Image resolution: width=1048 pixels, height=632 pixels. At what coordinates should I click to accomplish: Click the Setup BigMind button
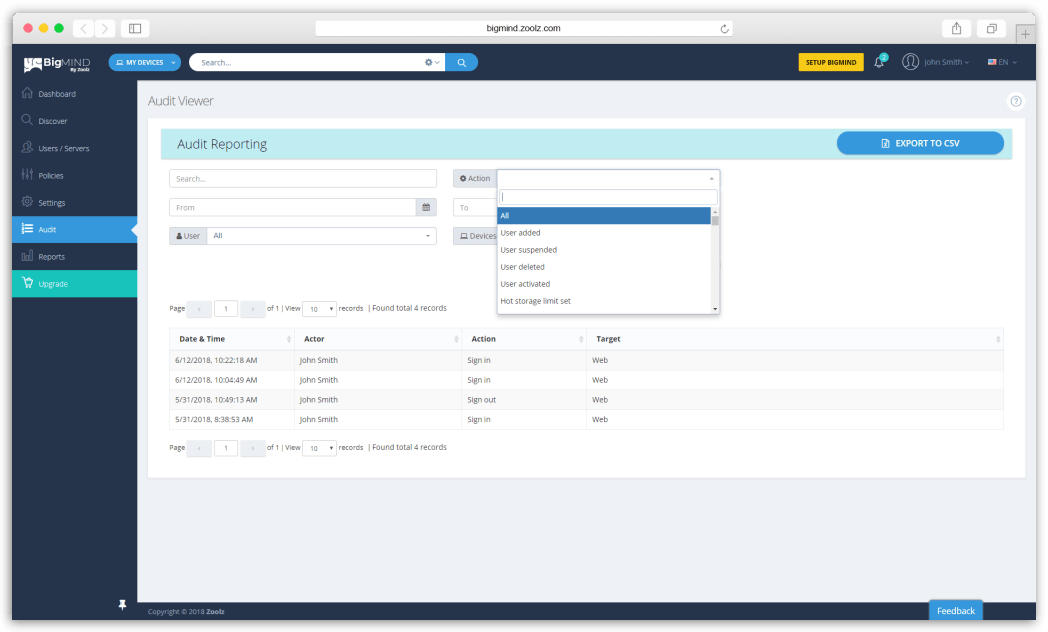(830, 62)
